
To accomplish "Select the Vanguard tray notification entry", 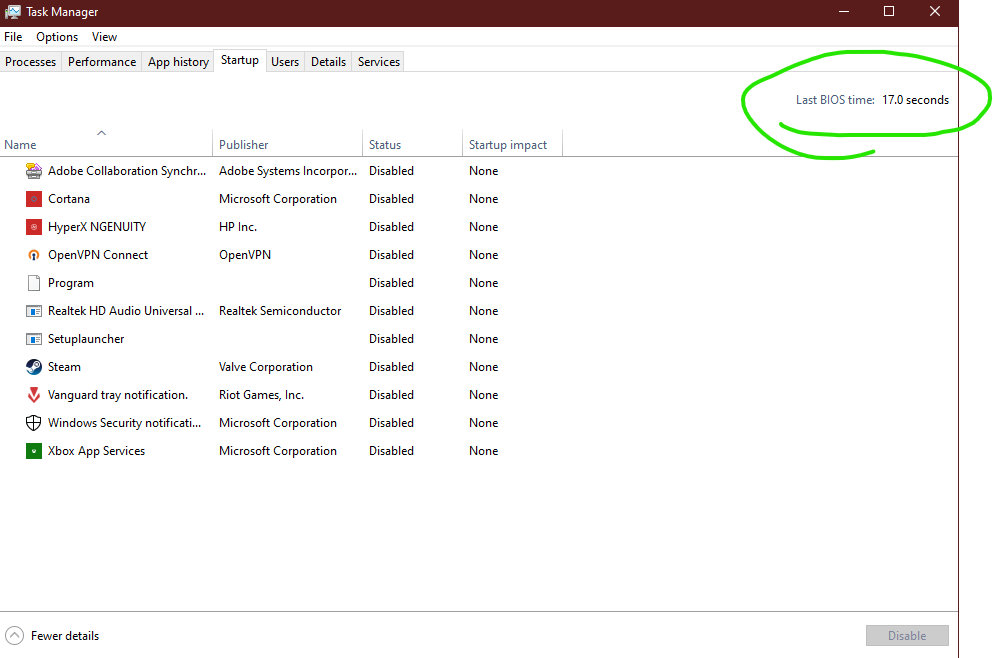I will click(118, 395).
